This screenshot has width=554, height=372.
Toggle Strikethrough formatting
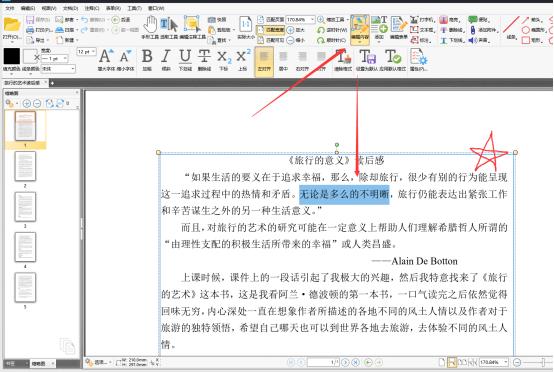click(204, 57)
